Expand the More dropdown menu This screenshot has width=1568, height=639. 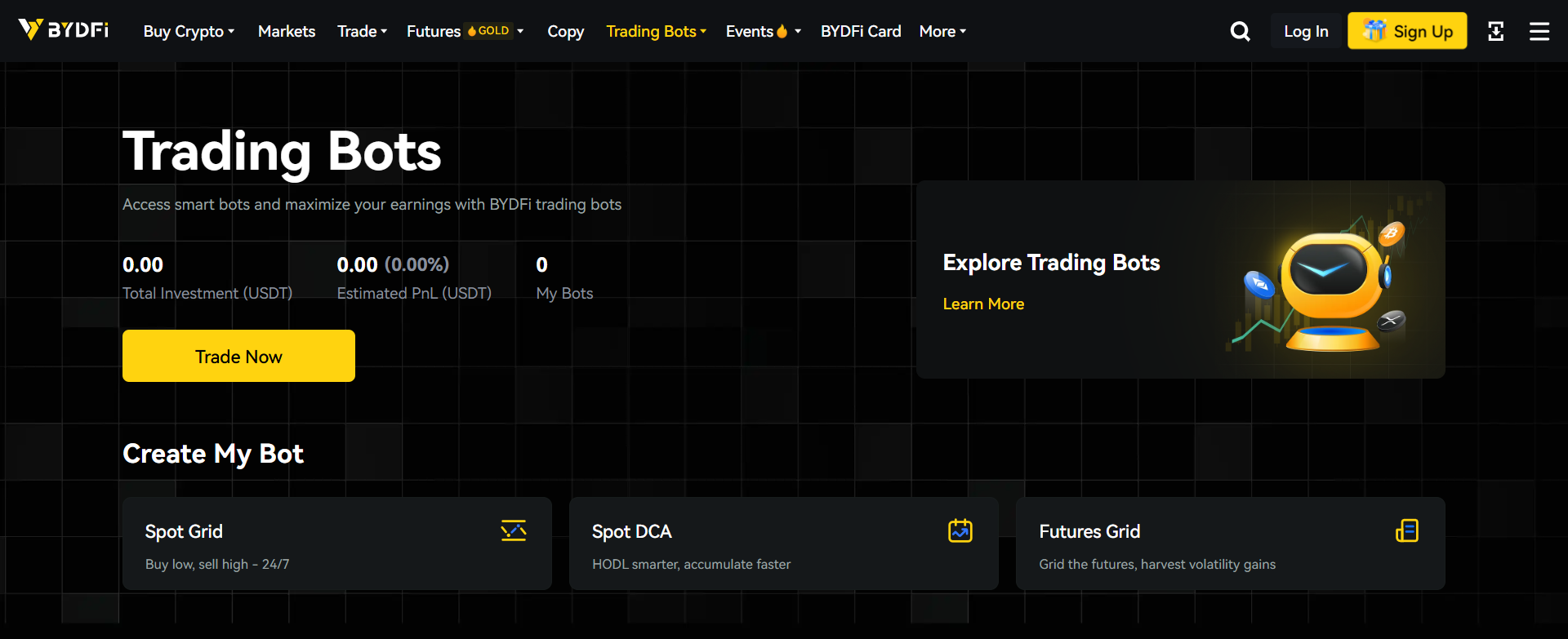[942, 31]
